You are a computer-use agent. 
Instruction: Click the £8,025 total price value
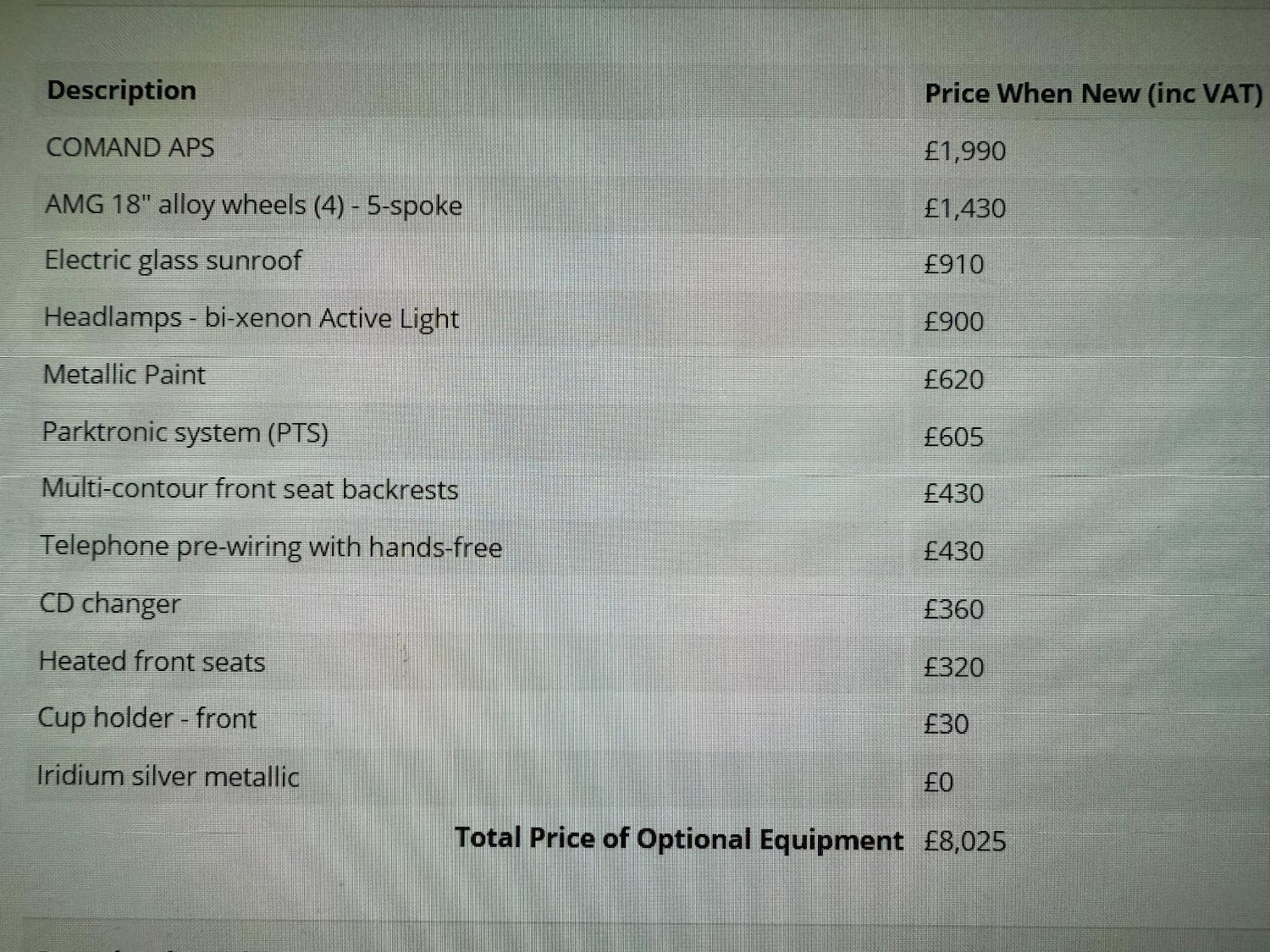click(965, 841)
